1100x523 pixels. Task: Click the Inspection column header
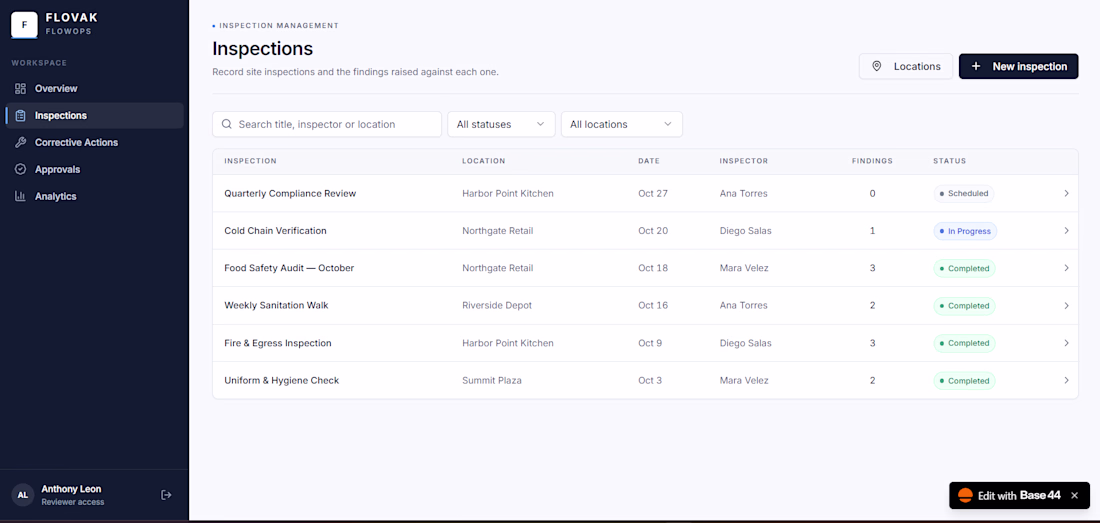pos(250,161)
